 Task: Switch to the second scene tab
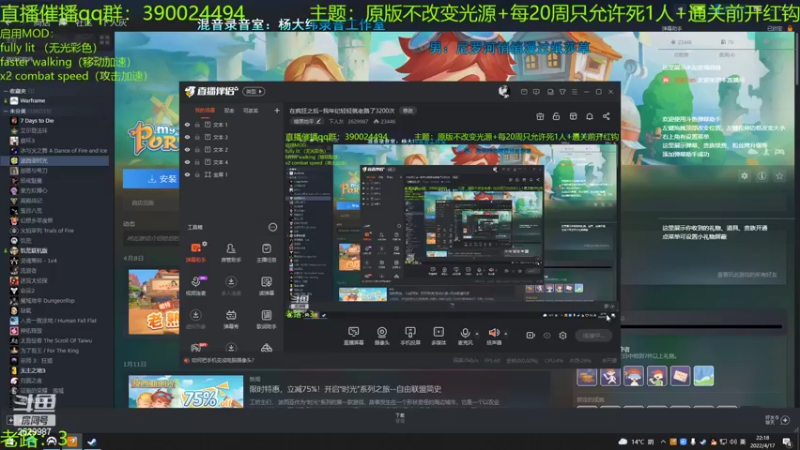pyautogui.click(x=229, y=110)
